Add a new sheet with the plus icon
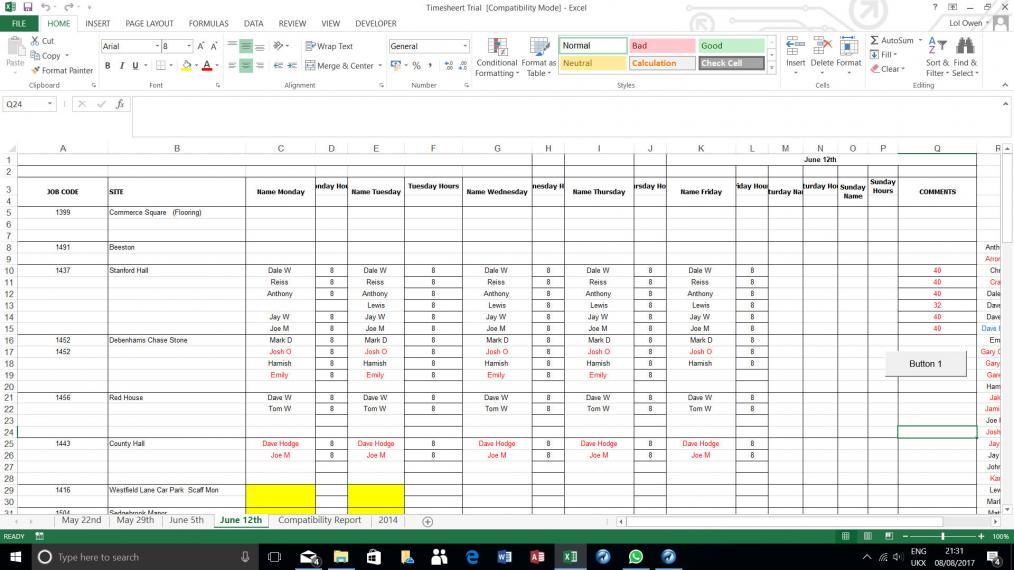This screenshot has width=1014, height=570. 427,521
